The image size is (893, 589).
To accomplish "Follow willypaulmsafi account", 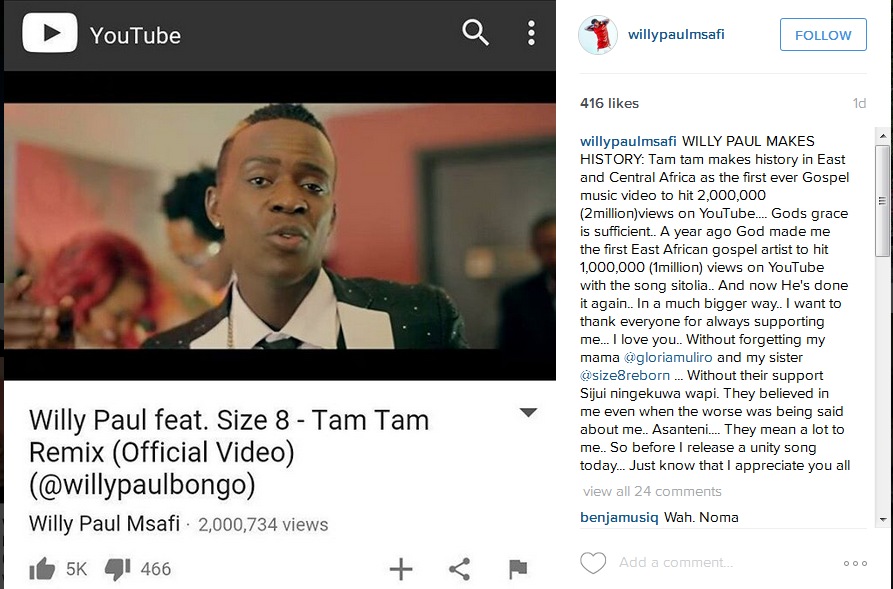I will tap(823, 35).
